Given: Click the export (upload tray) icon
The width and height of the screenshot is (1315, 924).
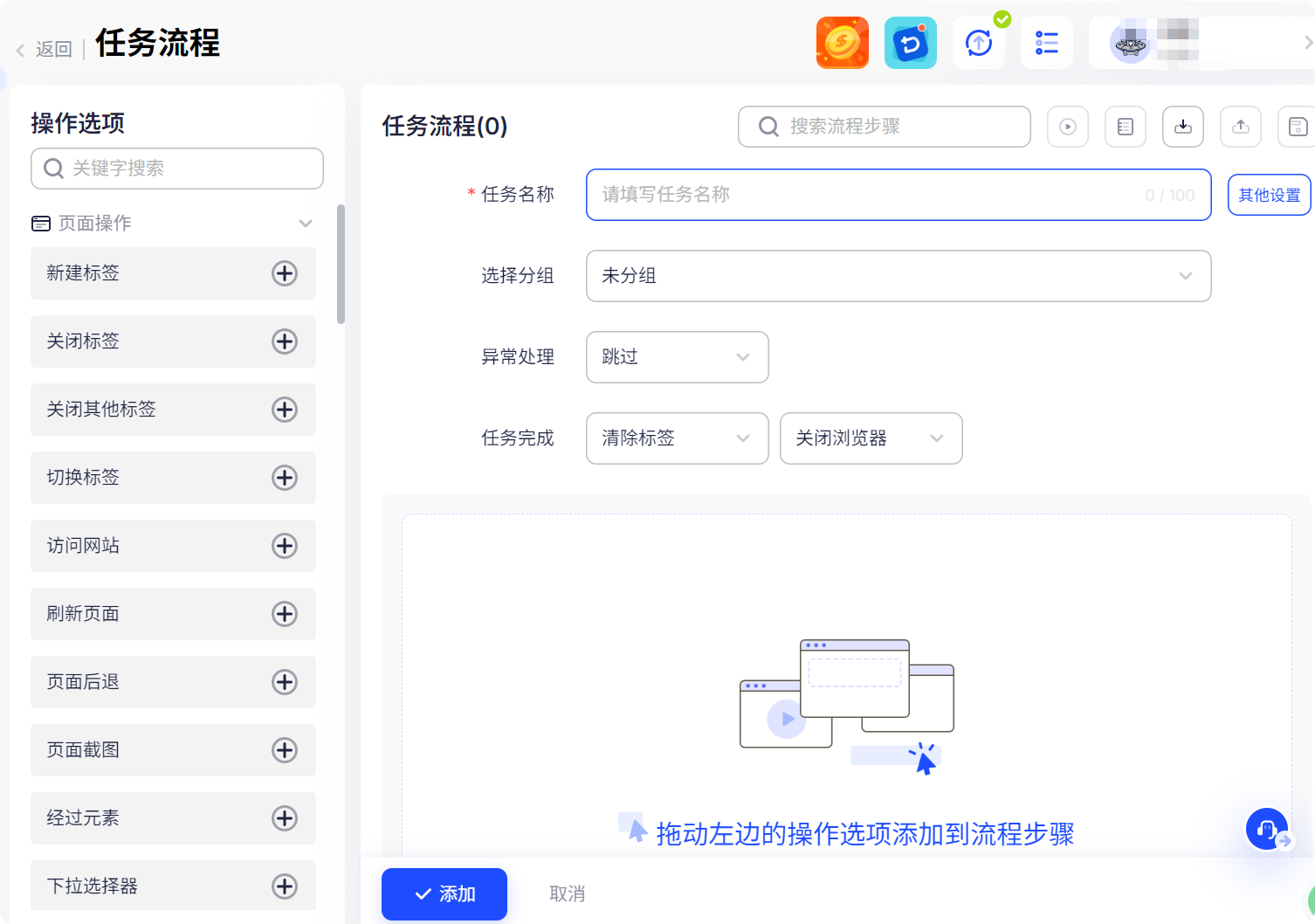Looking at the screenshot, I should click(x=1240, y=127).
